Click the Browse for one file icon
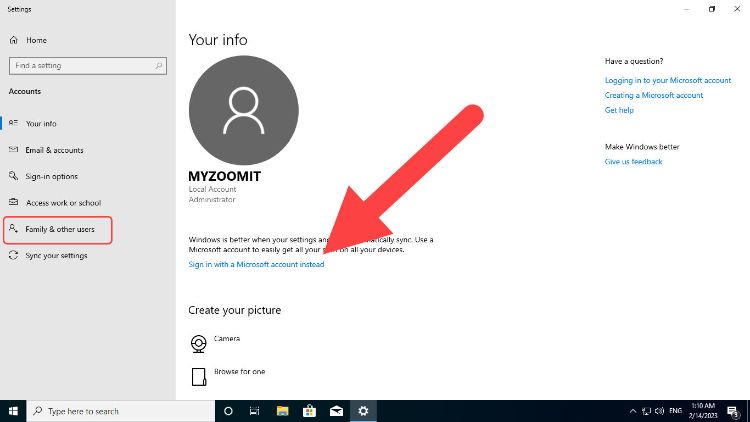This screenshot has height=422, width=750. pyautogui.click(x=199, y=376)
